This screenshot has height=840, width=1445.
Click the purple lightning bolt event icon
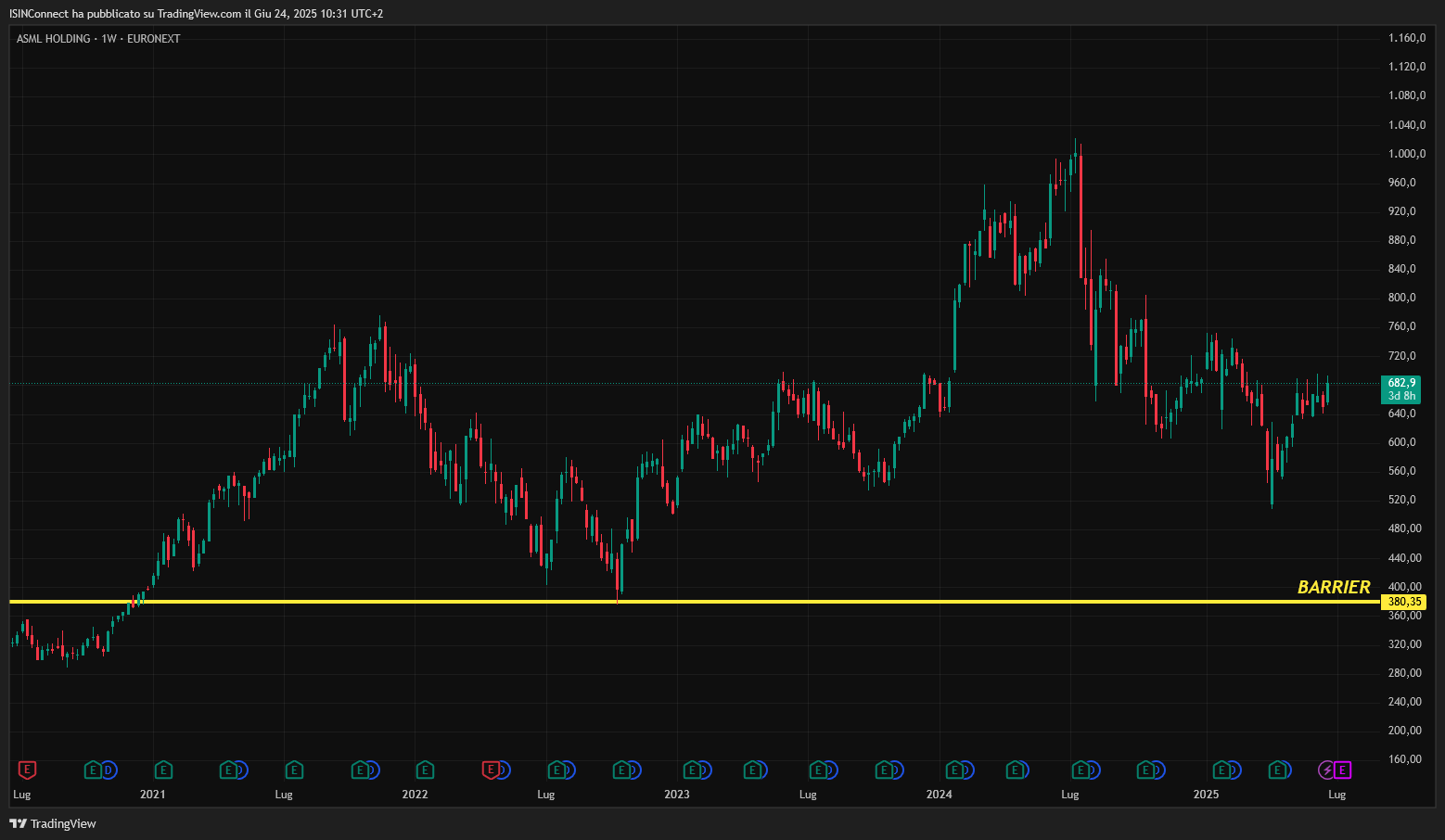[1327, 770]
